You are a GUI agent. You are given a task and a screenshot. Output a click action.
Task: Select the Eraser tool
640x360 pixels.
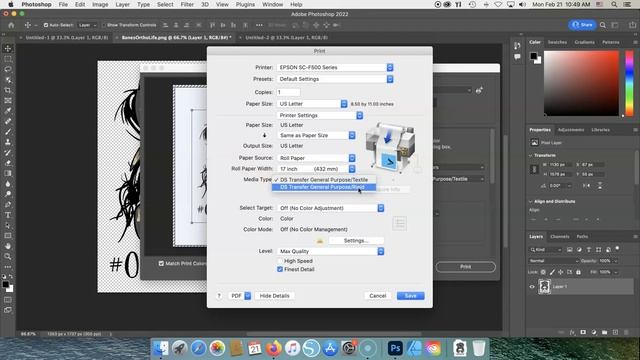(8, 163)
